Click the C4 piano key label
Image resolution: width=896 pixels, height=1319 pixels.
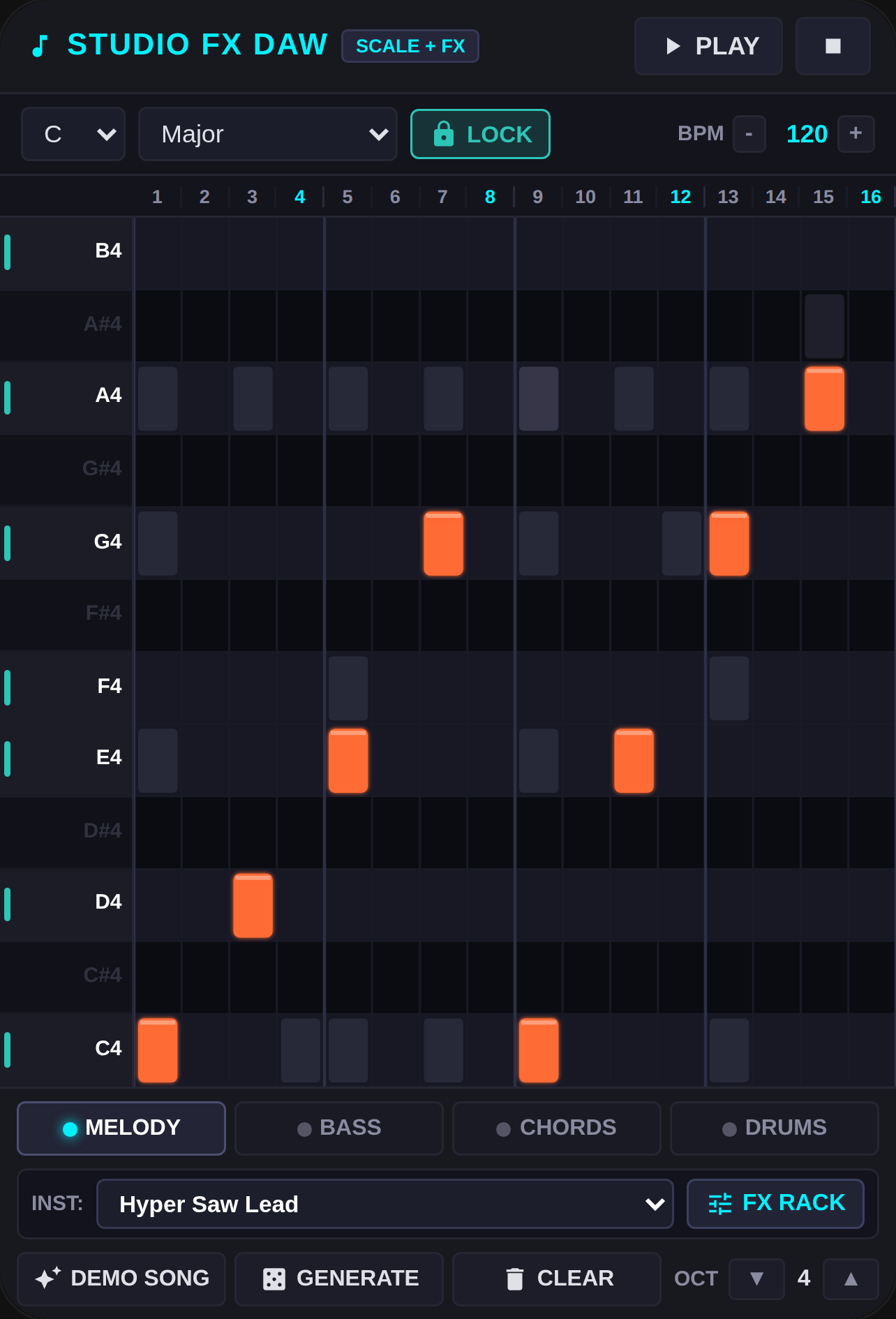[67, 1049]
